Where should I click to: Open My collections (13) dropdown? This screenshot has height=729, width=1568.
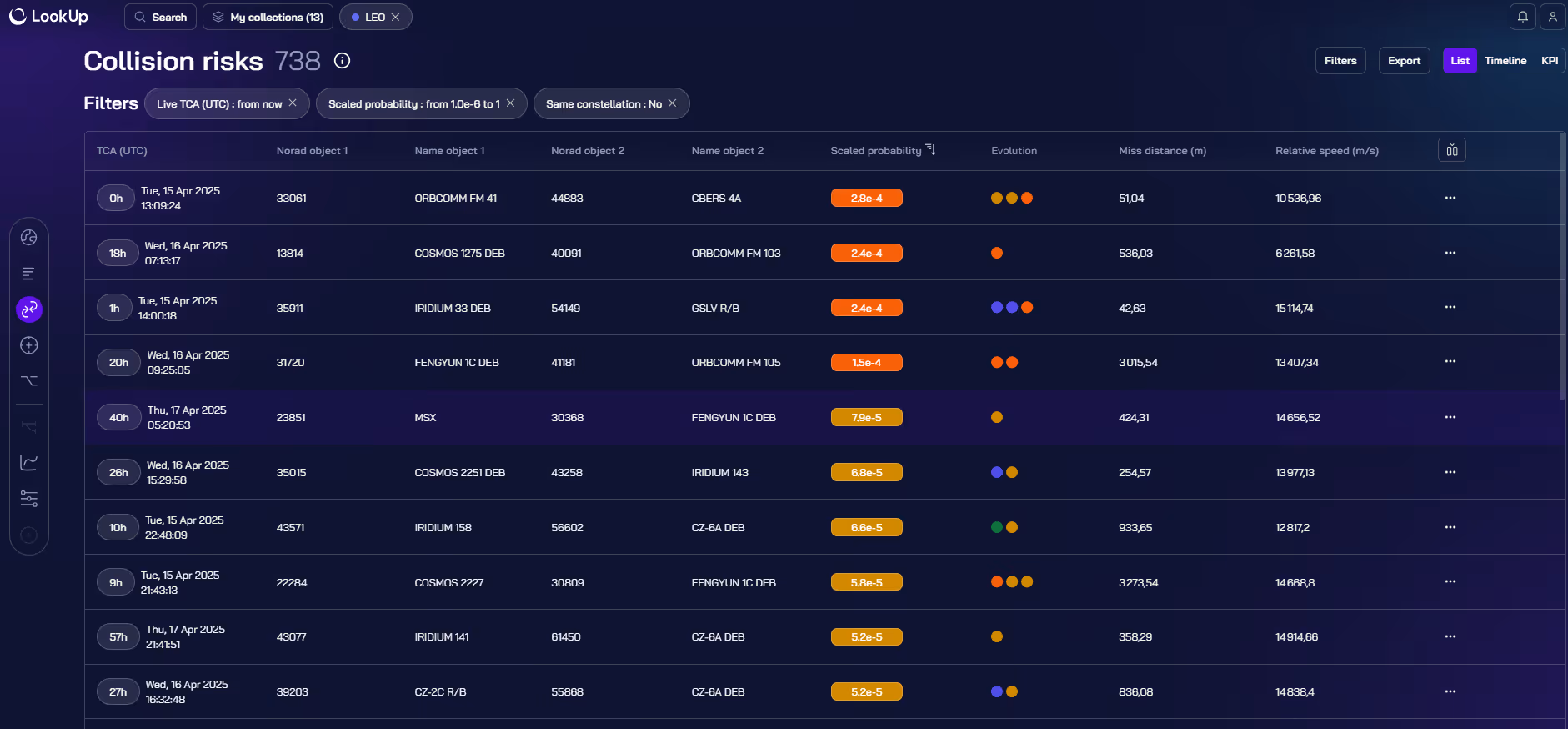[x=268, y=17]
